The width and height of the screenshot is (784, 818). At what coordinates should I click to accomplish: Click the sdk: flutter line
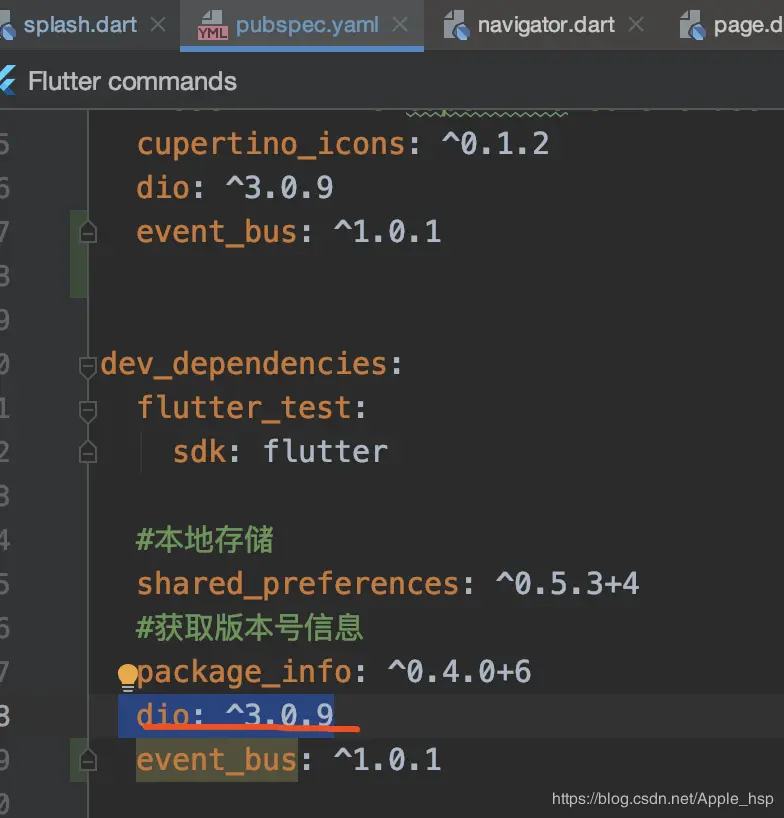280,452
